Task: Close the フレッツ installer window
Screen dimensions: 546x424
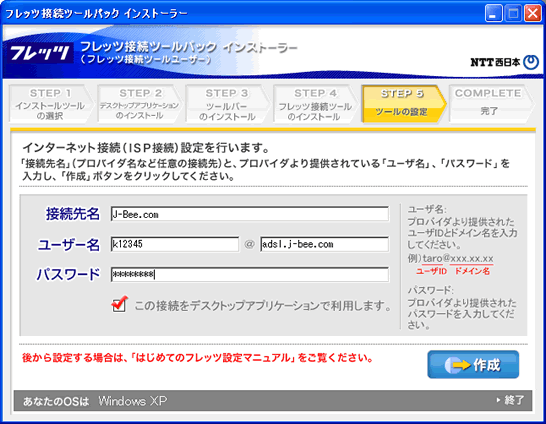Action: click(x=533, y=14)
